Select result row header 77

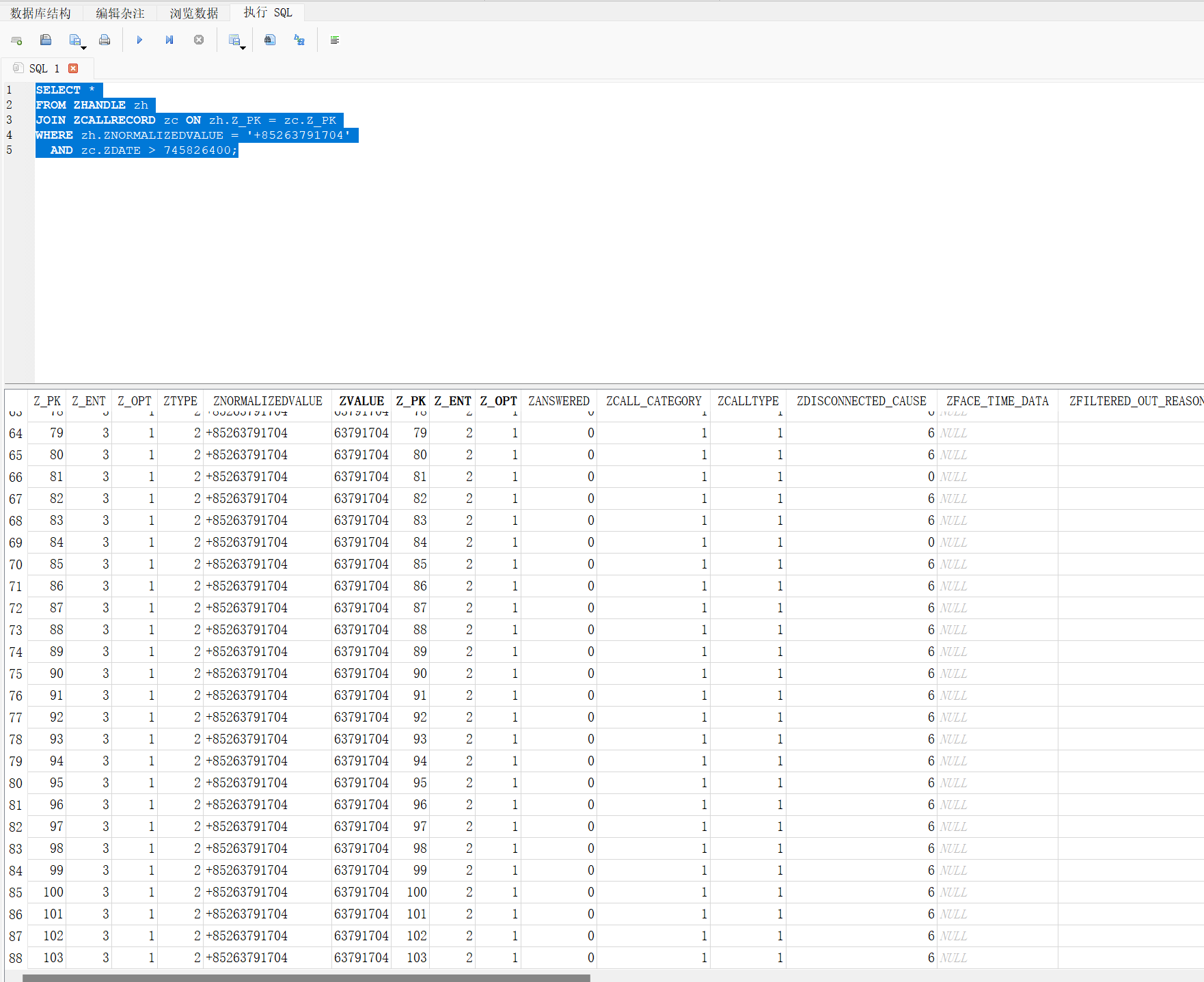16,718
